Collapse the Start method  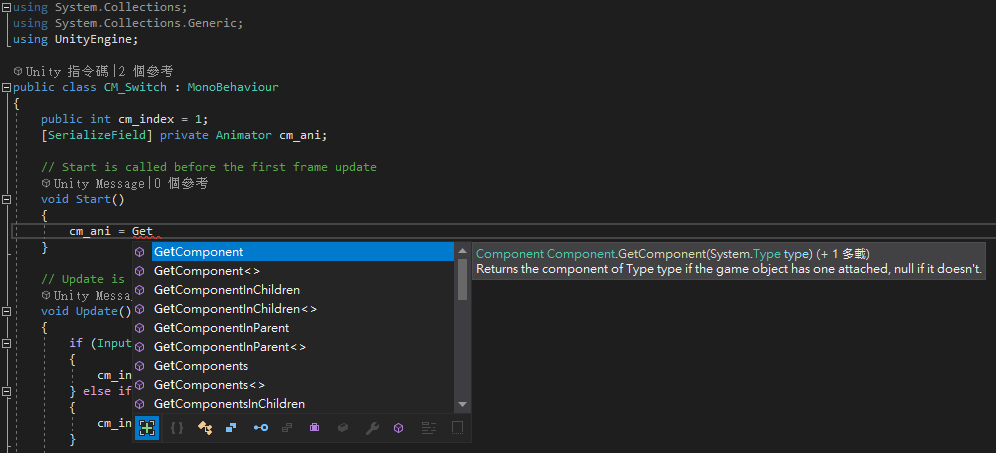click(6, 199)
